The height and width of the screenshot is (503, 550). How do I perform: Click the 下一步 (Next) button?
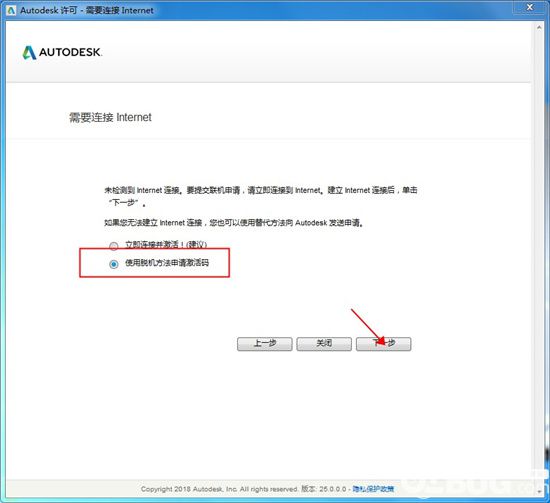[x=383, y=344]
